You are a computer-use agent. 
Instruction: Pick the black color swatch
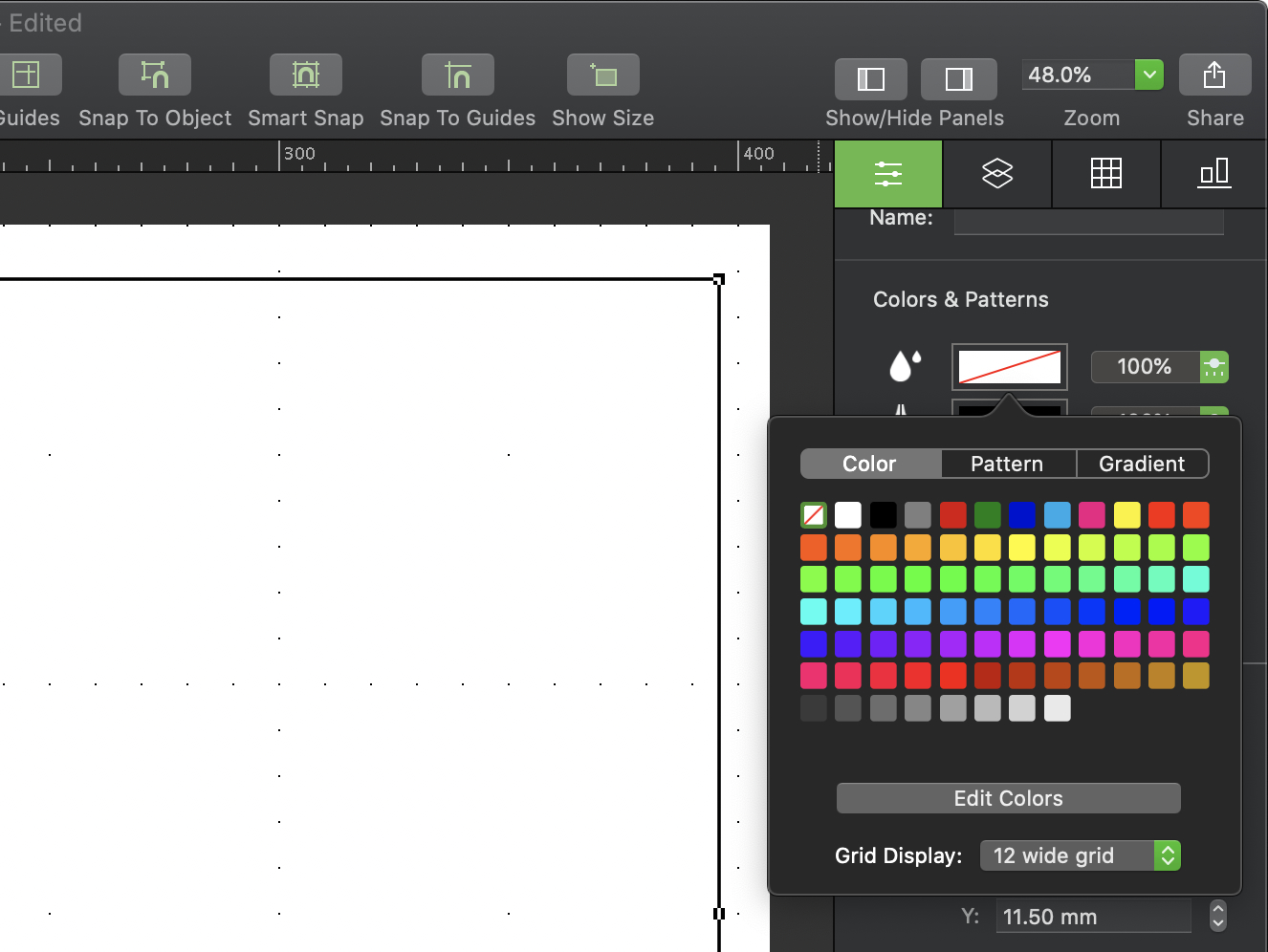pyautogui.click(x=883, y=515)
